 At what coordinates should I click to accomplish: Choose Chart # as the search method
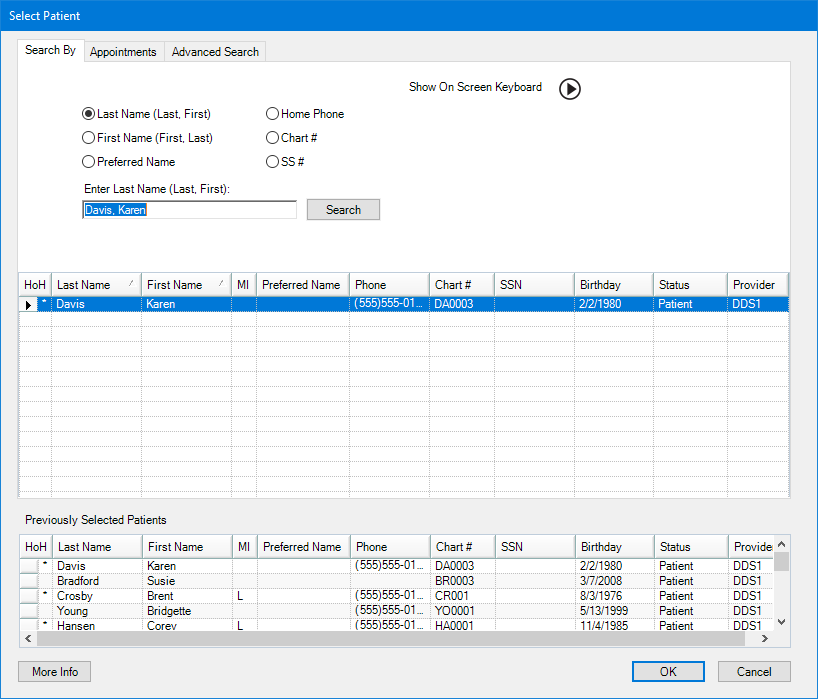pos(272,137)
